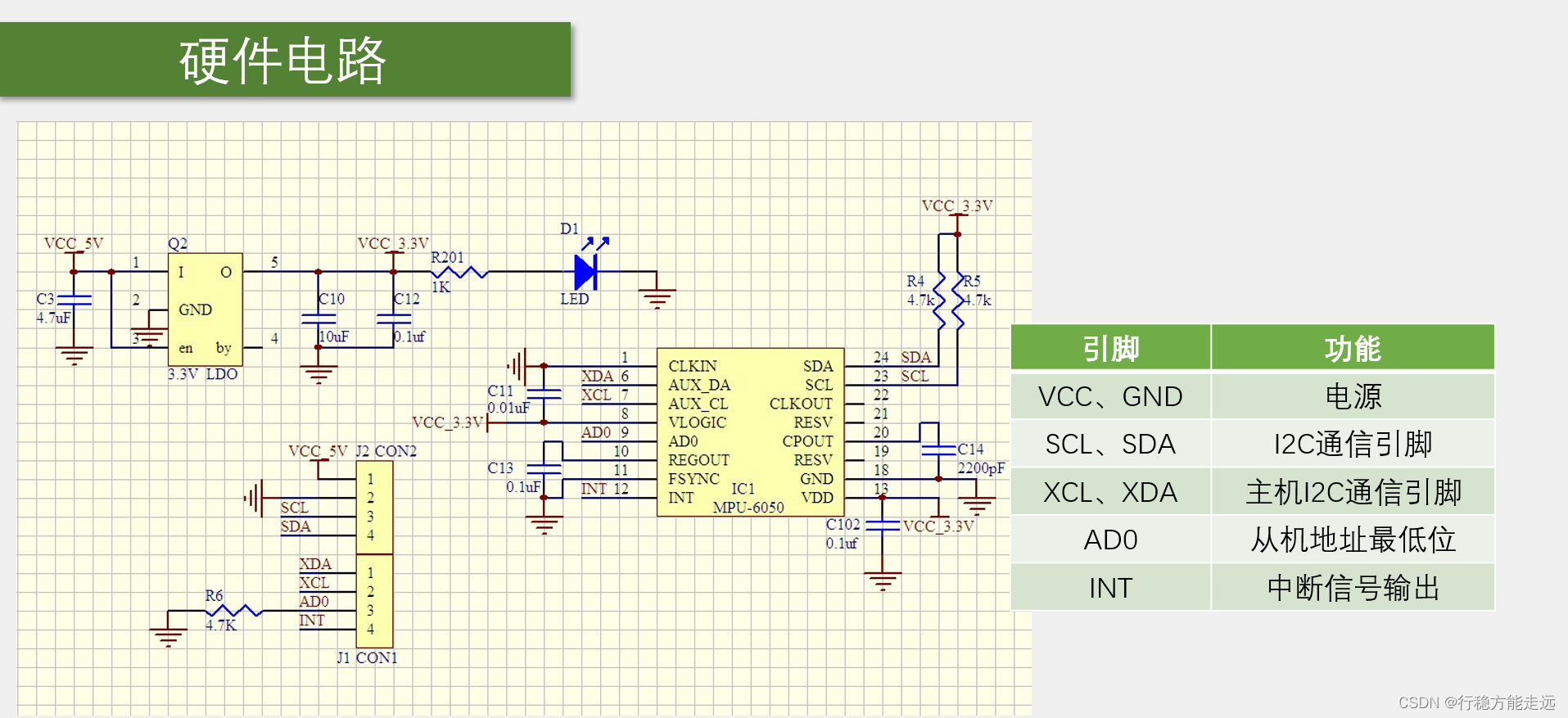Select the VCC、GND table cell
The image size is (1568, 718).
pos(1111,396)
